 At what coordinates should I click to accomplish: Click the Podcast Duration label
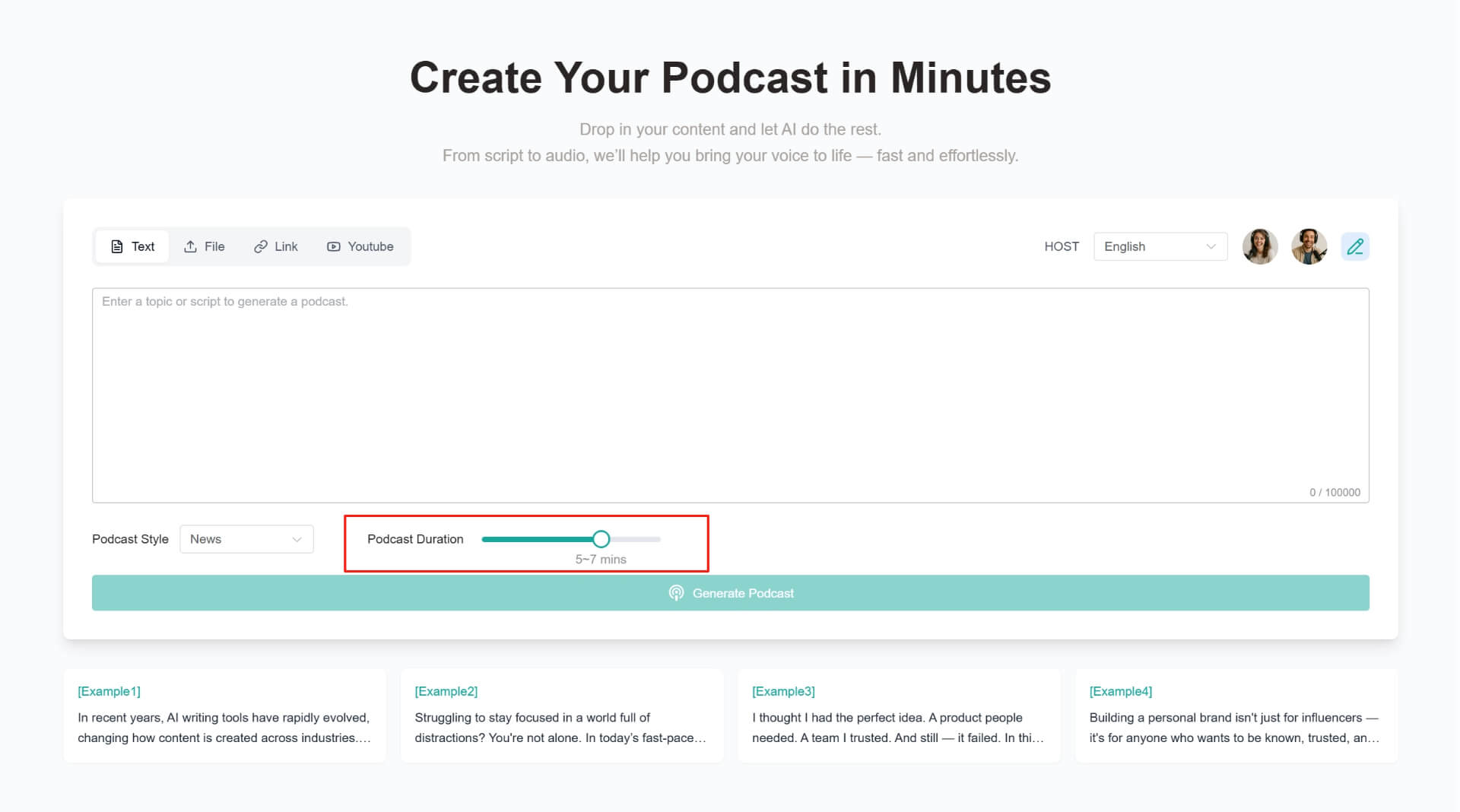(415, 539)
